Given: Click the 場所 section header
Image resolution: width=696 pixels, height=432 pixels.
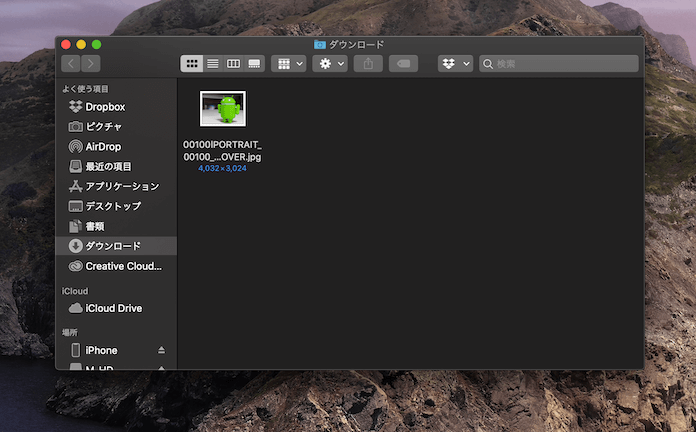Looking at the screenshot, I should 70,333.
